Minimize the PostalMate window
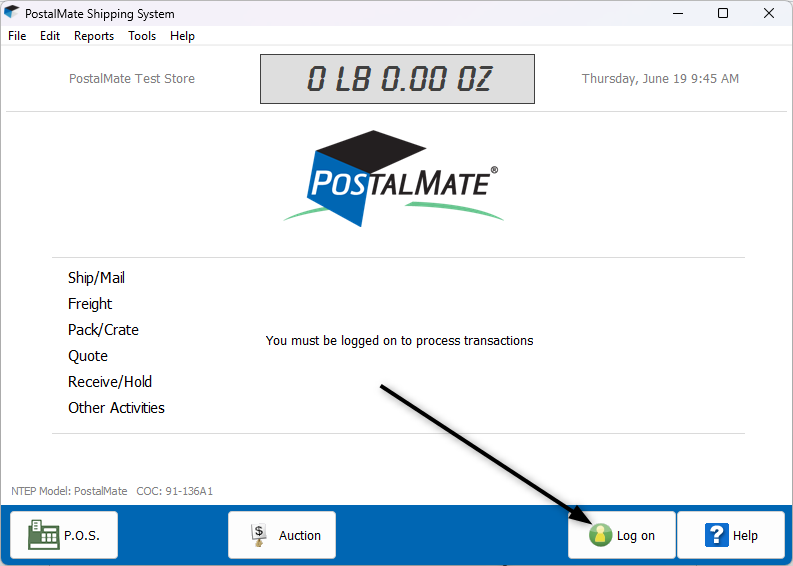 (678, 13)
